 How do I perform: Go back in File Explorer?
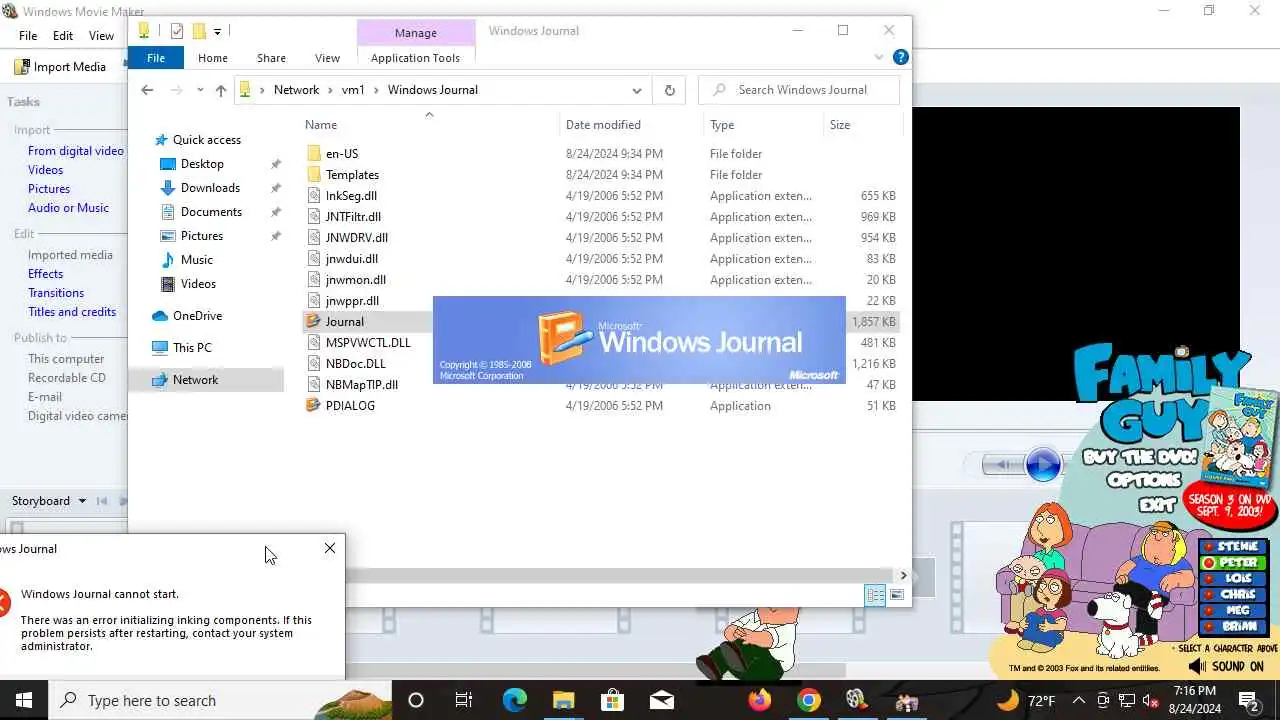coord(147,90)
